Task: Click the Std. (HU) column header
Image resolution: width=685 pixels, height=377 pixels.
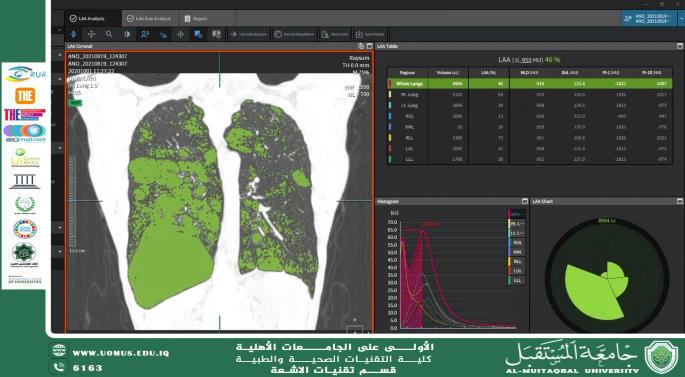Action: (570, 73)
